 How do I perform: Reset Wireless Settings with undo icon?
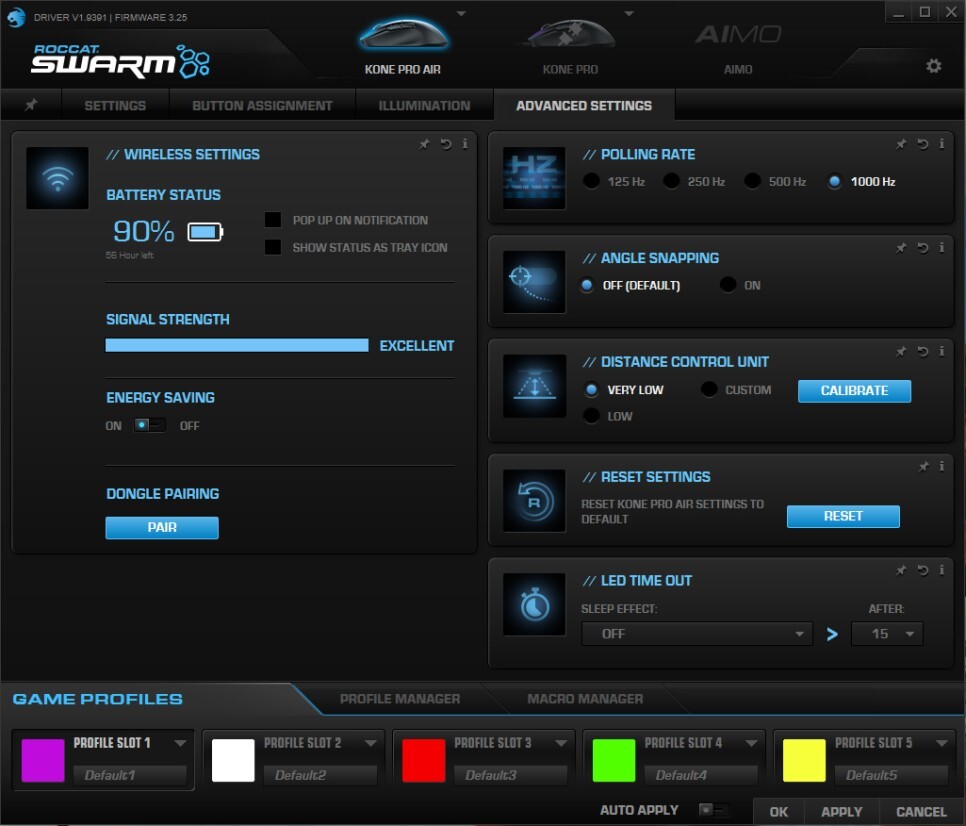click(445, 144)
